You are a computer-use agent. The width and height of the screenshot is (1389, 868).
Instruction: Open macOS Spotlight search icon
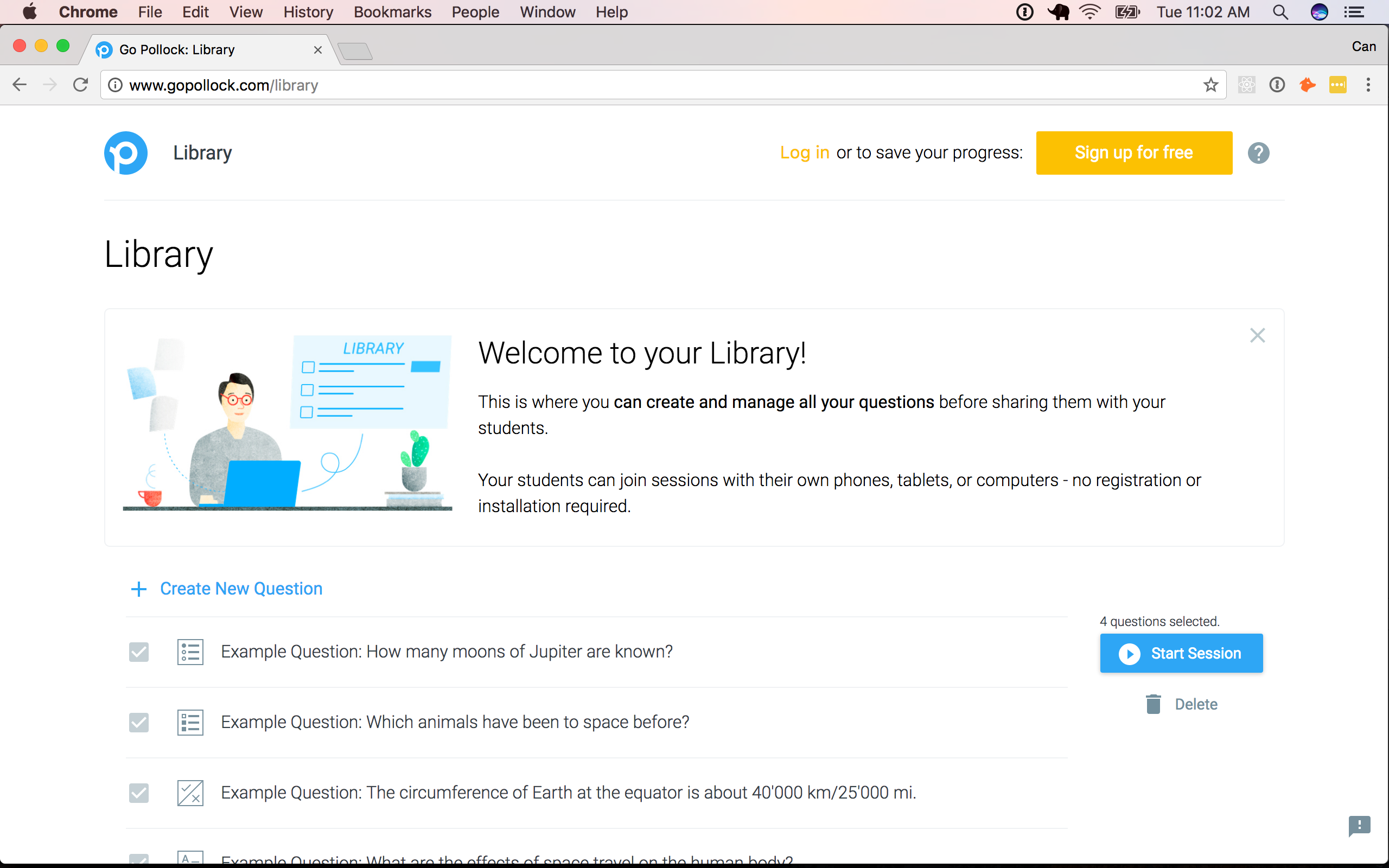pos(1280,12)
